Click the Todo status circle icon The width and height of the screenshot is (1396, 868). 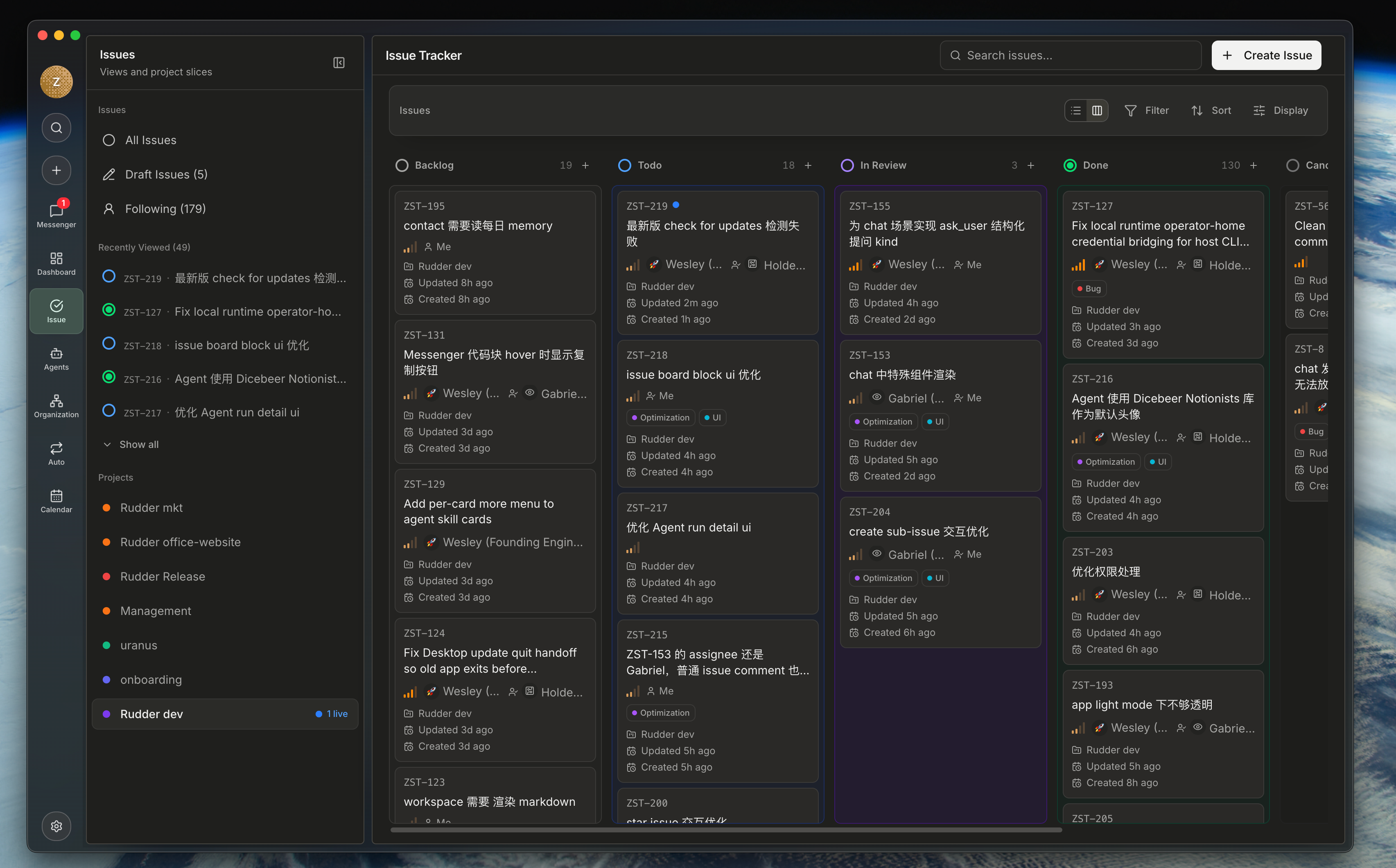625,165
